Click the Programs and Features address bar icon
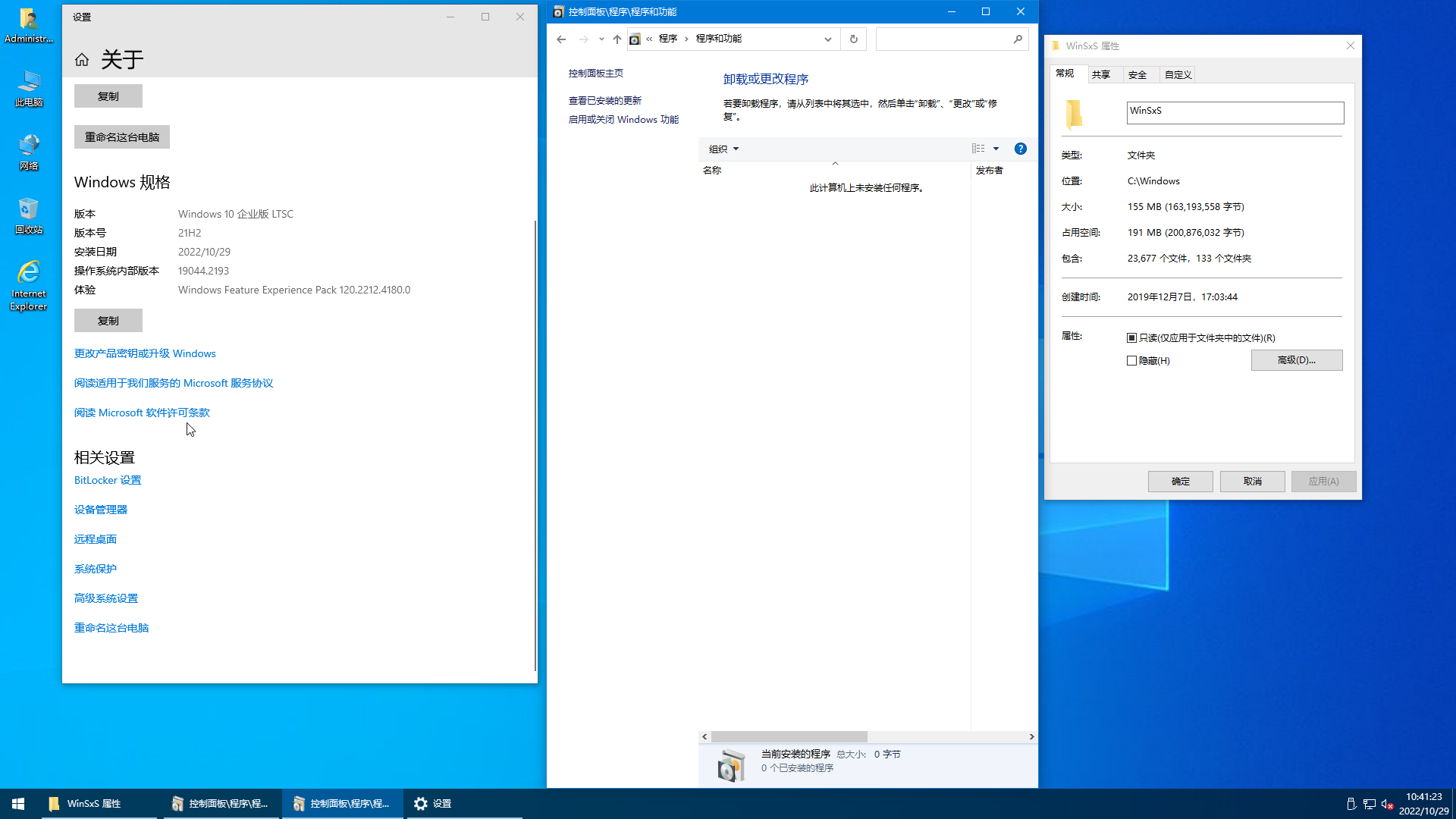The image size is (1456, 819). click(x=635, y=39)
